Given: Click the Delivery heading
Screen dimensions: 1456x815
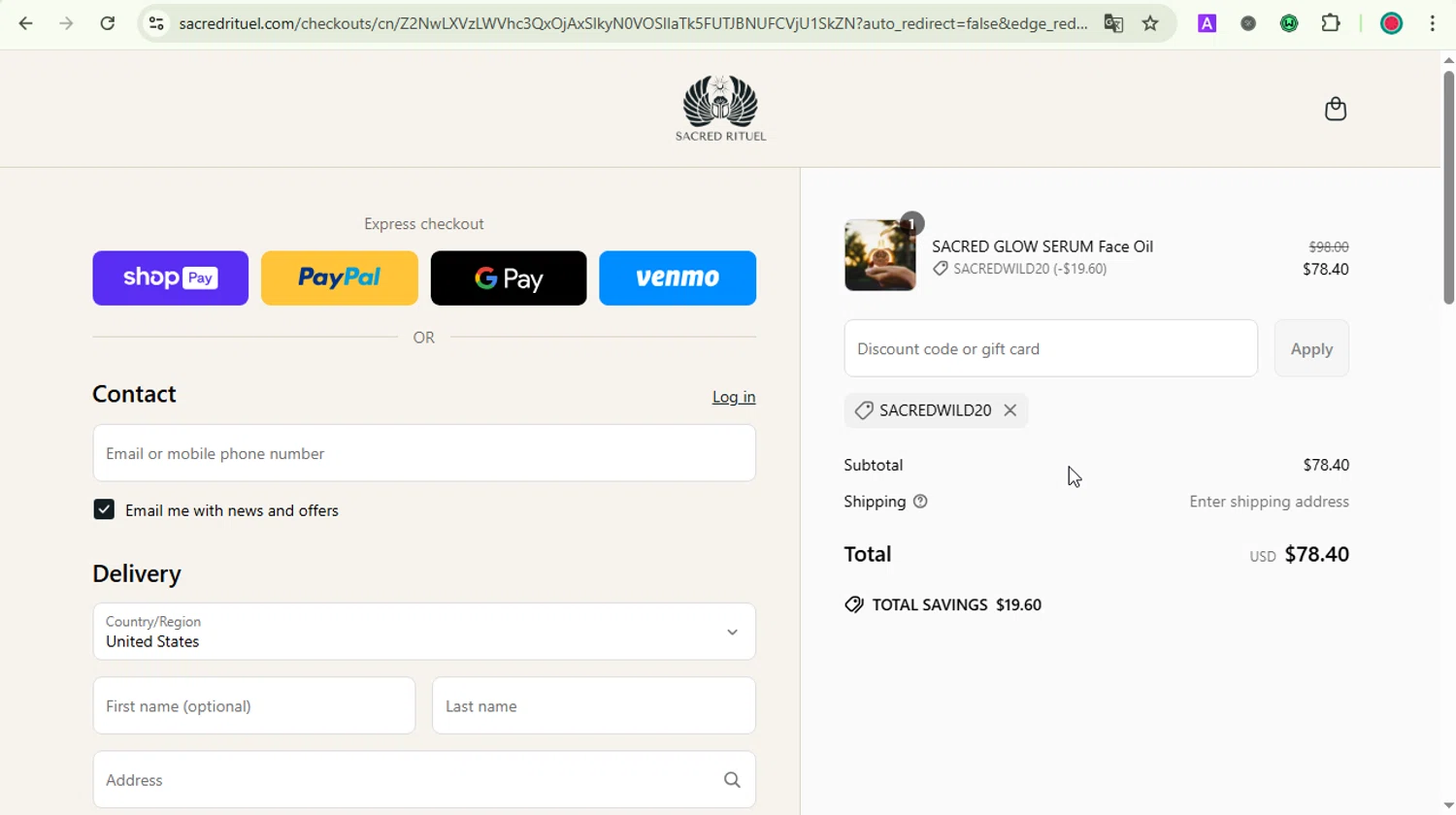Looking at the screenshot, I should pyautogui.click(x=137, y=573).
